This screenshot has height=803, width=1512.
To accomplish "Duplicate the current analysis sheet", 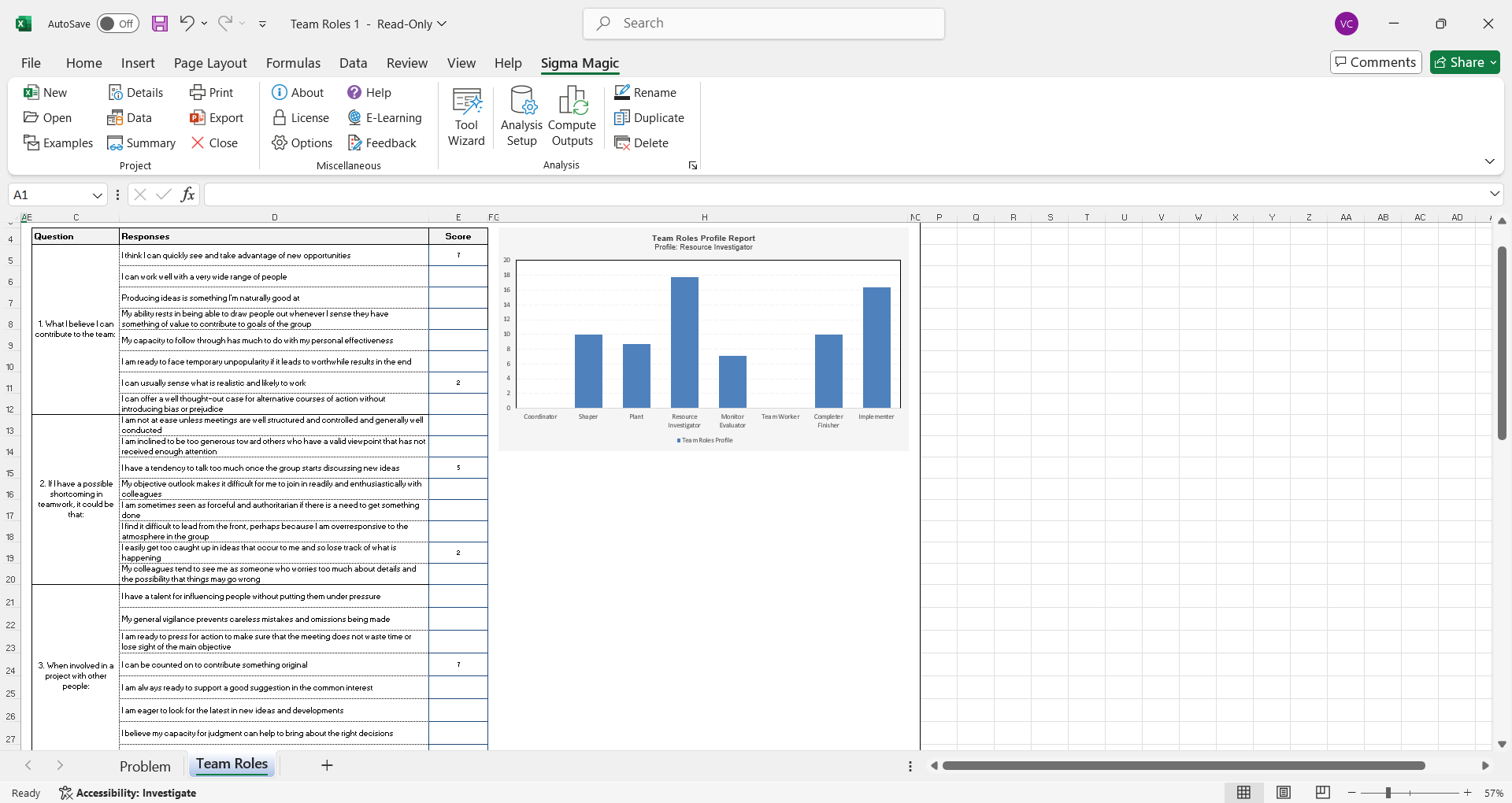I will tap(649, 117).
